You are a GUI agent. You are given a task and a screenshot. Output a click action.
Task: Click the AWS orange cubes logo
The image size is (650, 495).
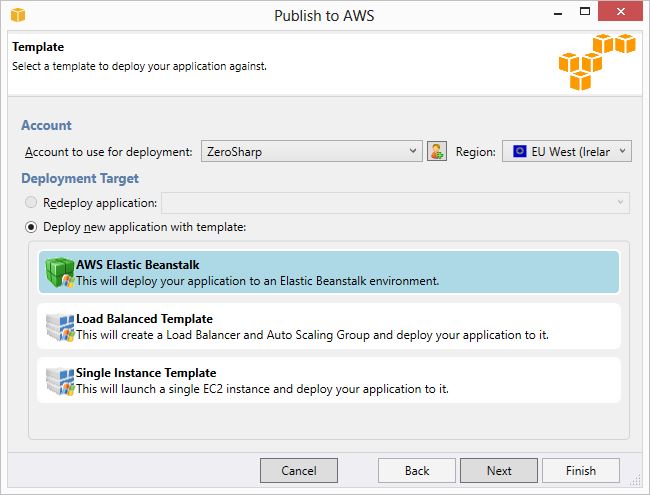597,62
